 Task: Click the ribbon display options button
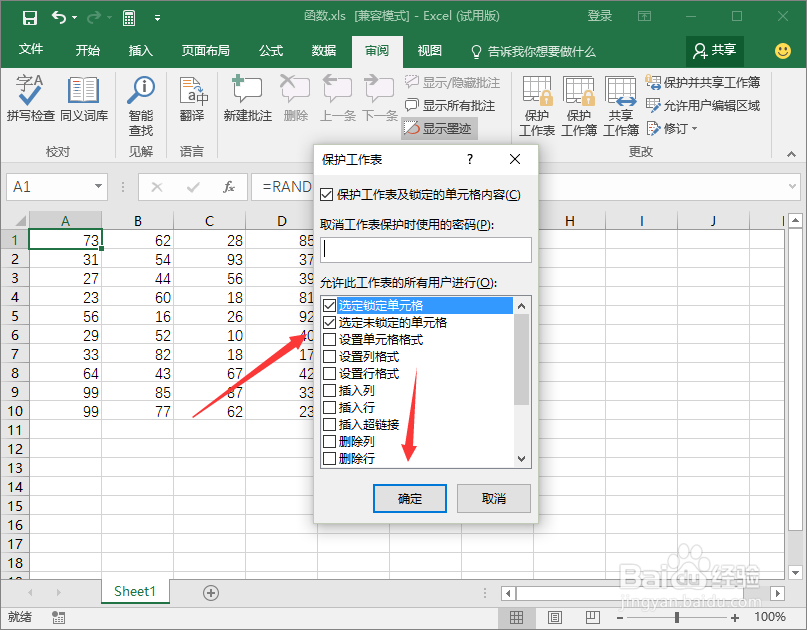644,16
